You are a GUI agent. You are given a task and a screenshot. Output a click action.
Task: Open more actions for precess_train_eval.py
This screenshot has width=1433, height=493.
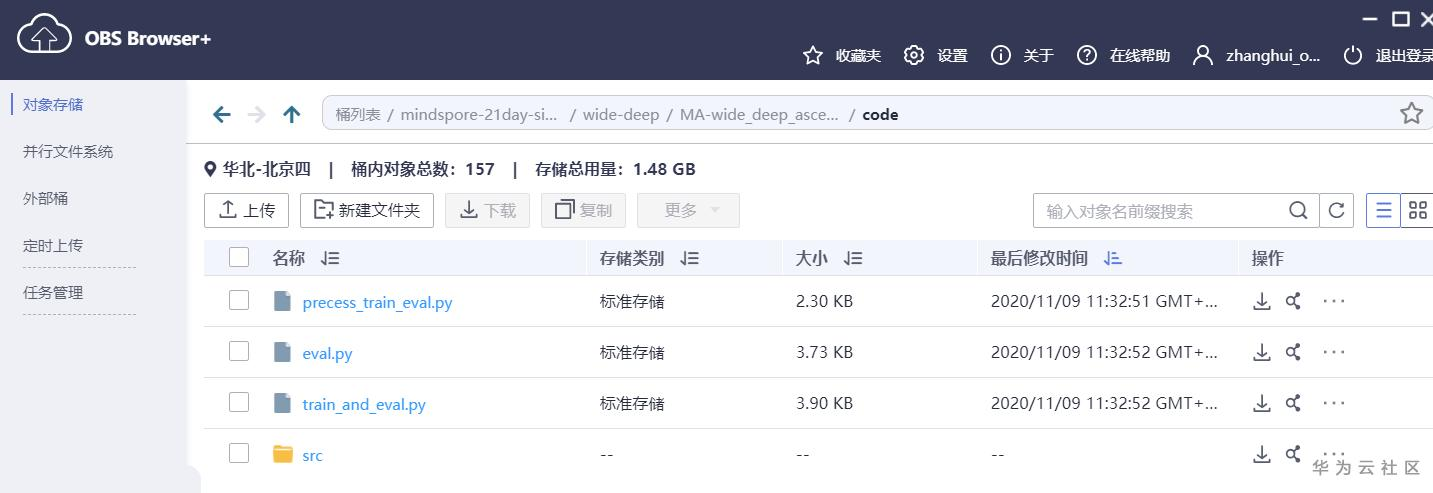tap(1334, 300)
